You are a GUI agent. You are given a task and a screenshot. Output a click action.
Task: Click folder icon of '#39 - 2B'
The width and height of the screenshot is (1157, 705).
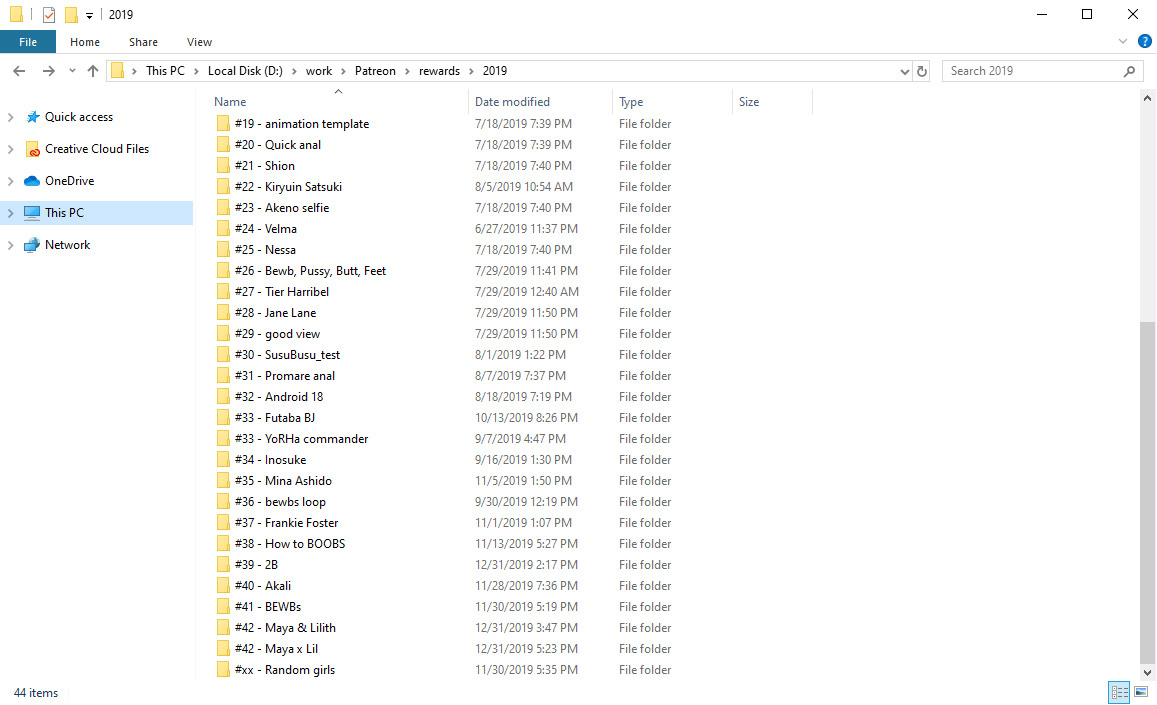pos(223,565)
